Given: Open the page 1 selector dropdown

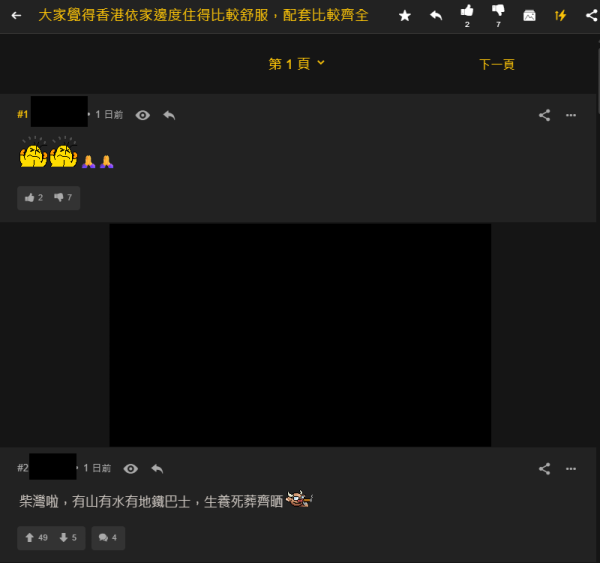Looking at the screenshot, I should (297, 64).
